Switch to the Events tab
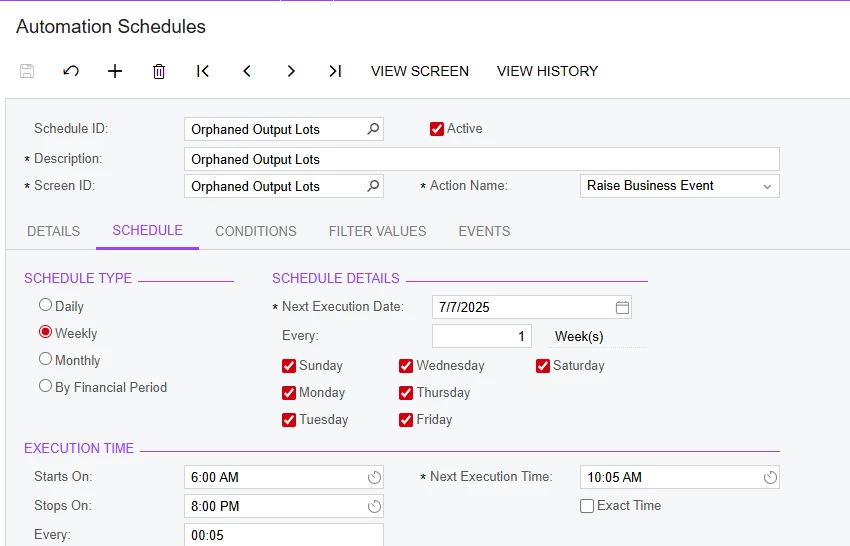 coord(485,232)
